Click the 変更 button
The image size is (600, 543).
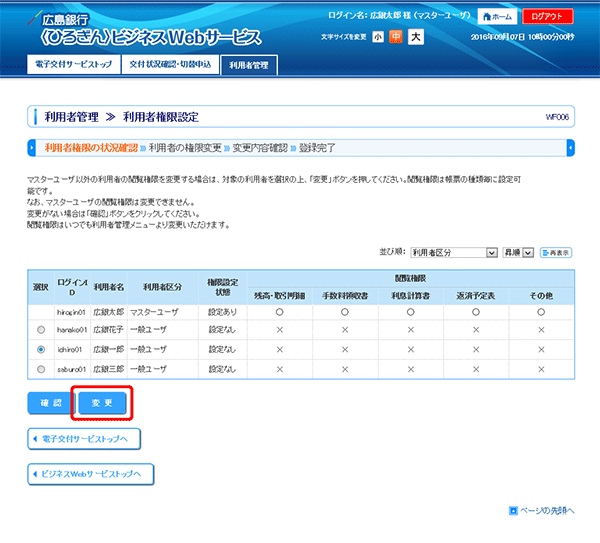(102, 403)
